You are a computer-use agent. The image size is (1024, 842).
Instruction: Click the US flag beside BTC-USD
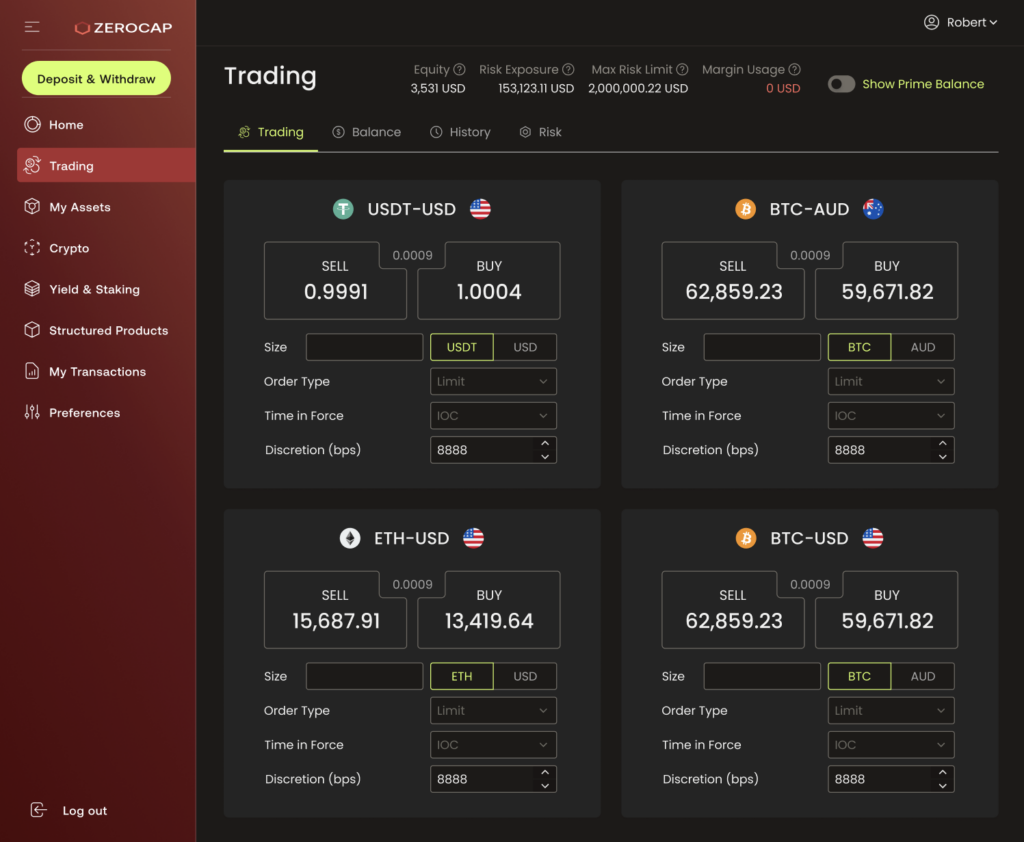[871, 538]
